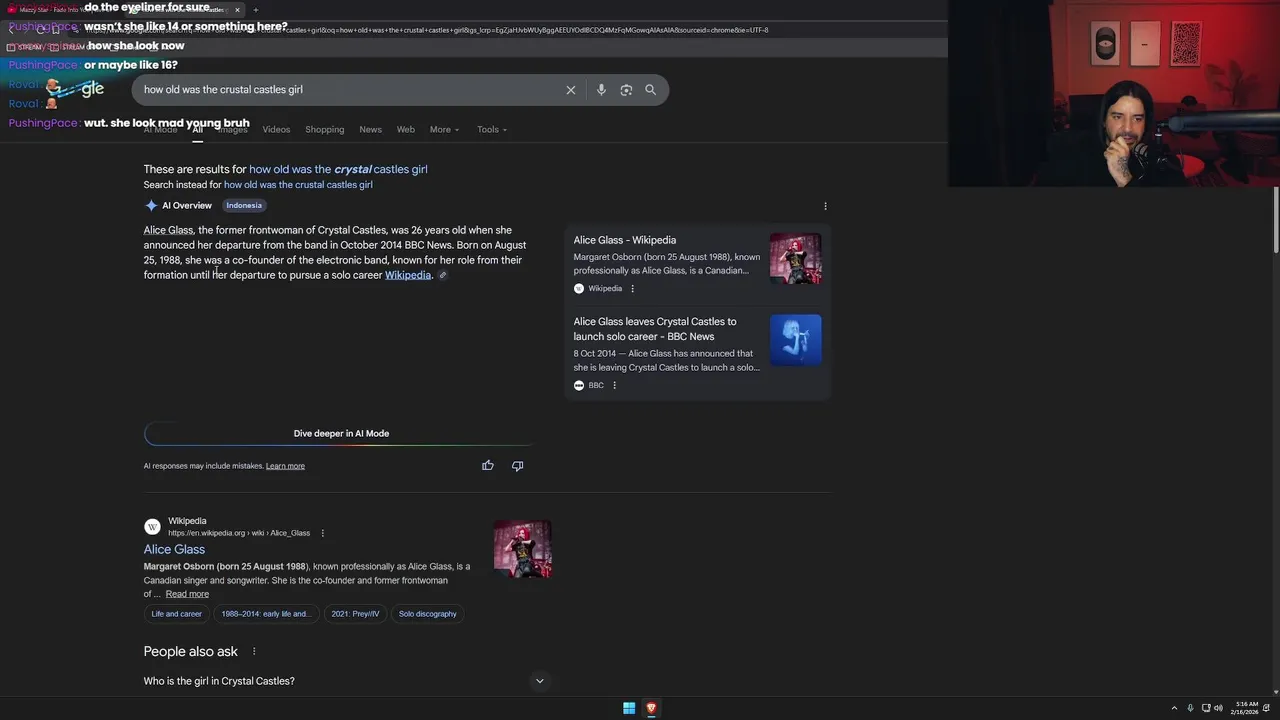Viewport: 1280px width, 720px height.
Task: Start voice search with the microphone icon
Action: 601,90
